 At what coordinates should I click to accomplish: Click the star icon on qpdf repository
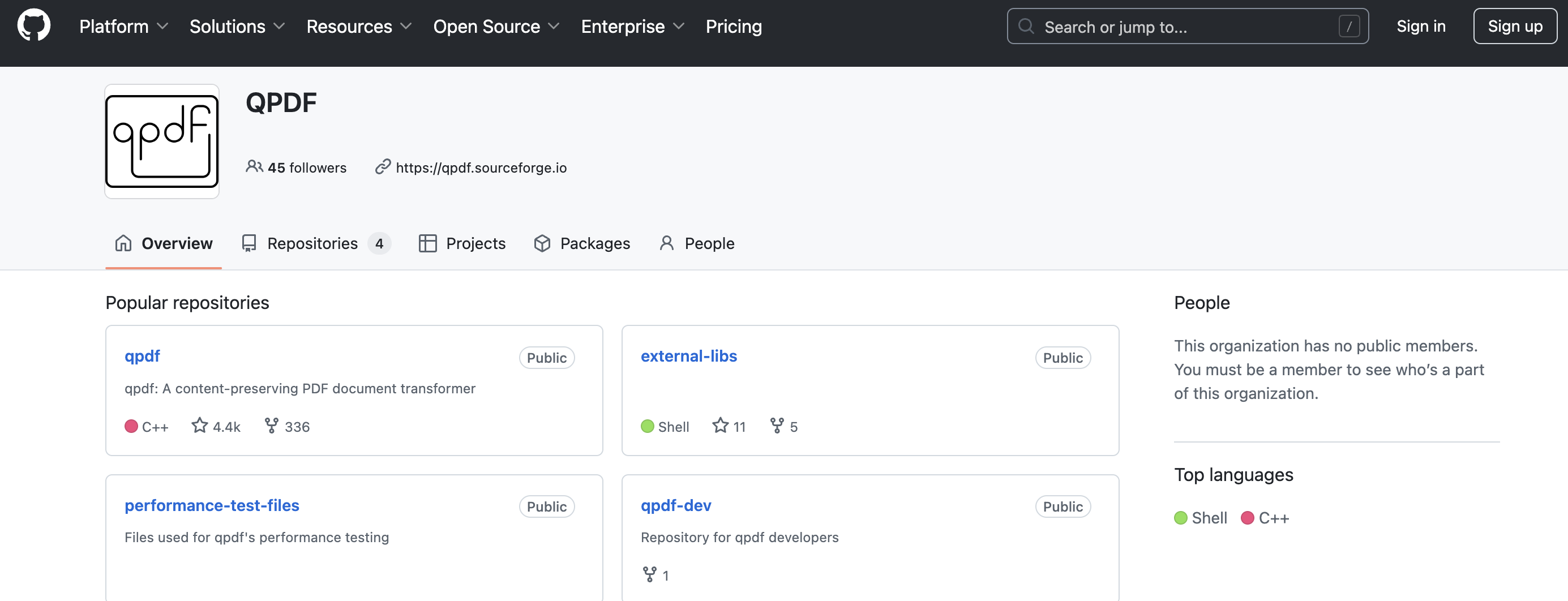199,425
